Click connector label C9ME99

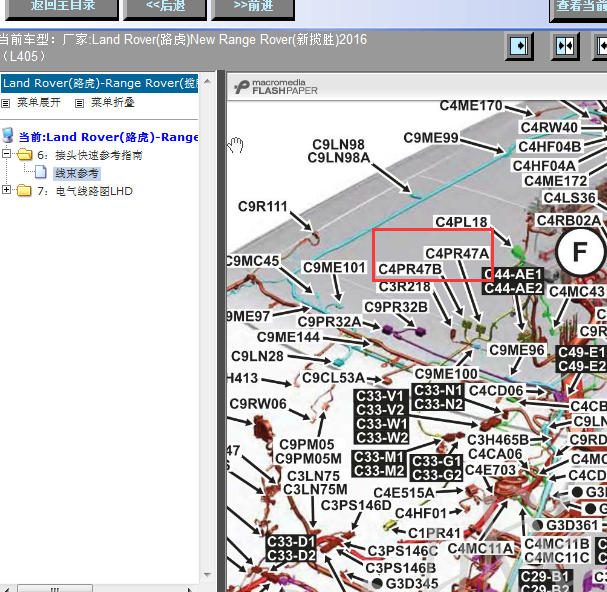431,137
